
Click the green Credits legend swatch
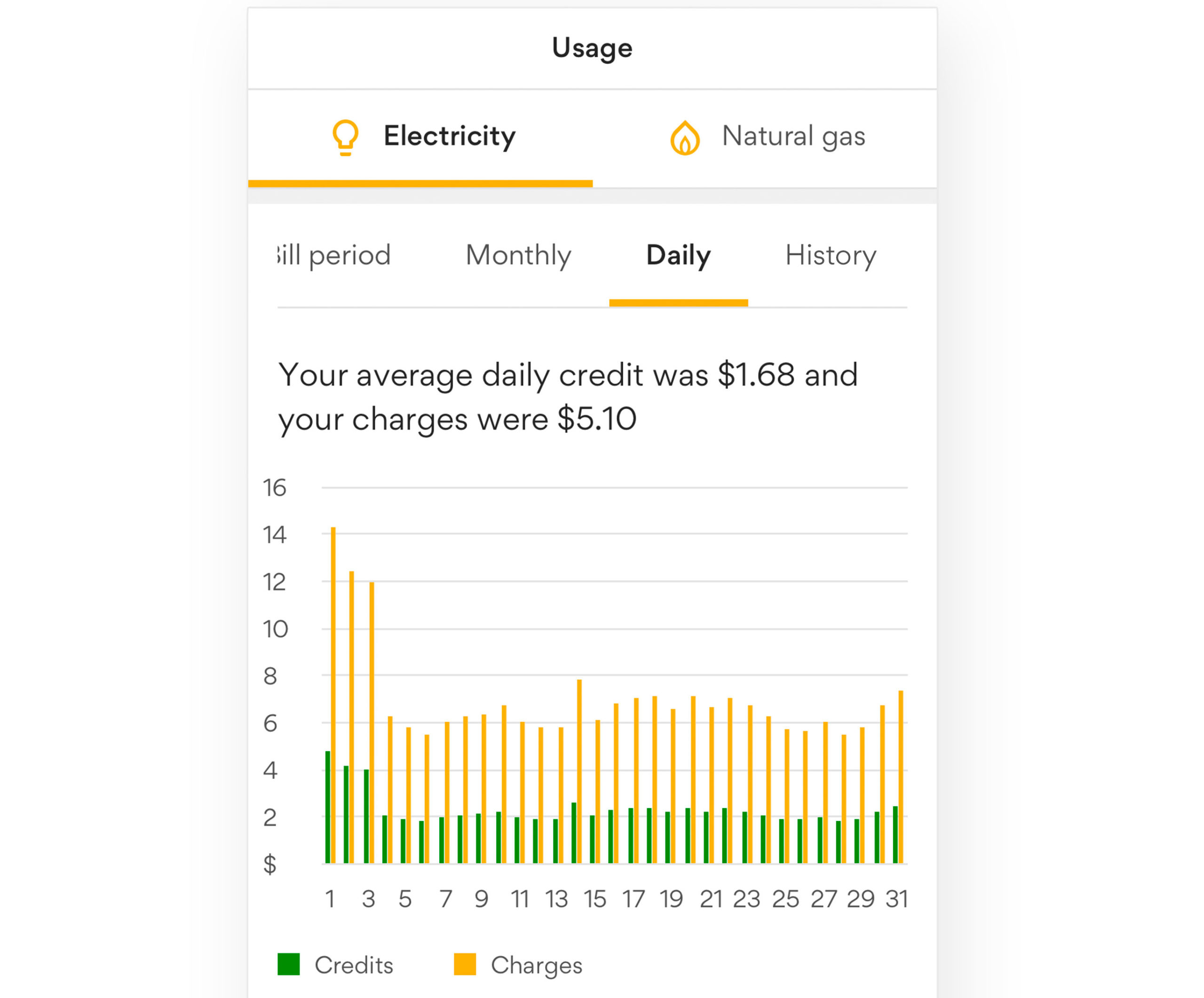click(288, 964)
